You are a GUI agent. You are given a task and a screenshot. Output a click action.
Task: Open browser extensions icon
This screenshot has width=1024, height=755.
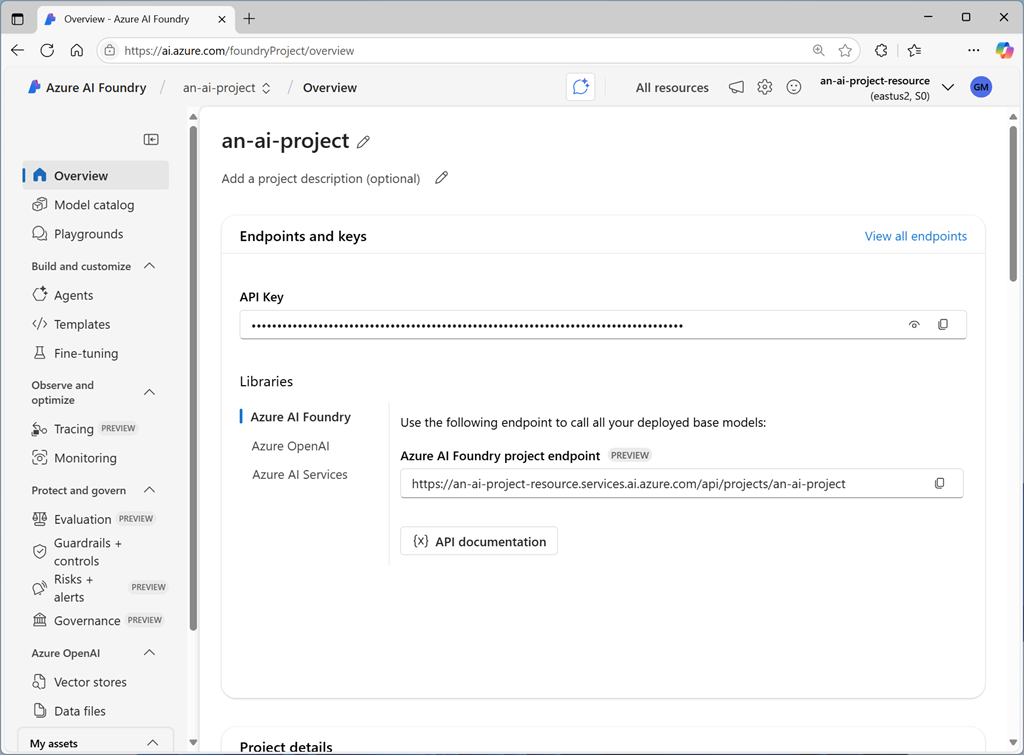pos(881,50)
